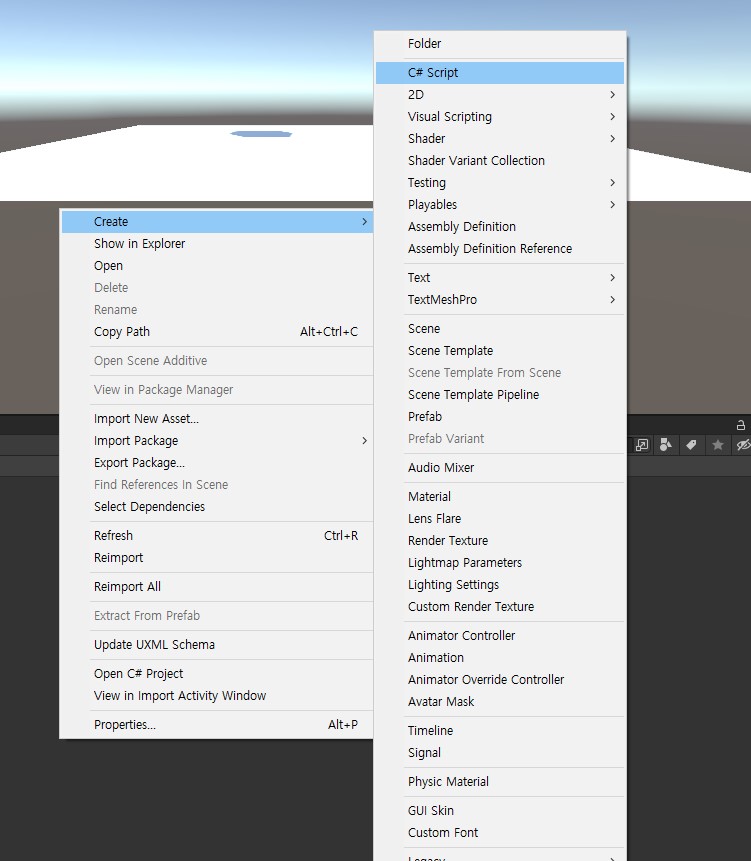
Task: Create an Audio Mixer
Action: pyautogui.click(x=500, y=468)
